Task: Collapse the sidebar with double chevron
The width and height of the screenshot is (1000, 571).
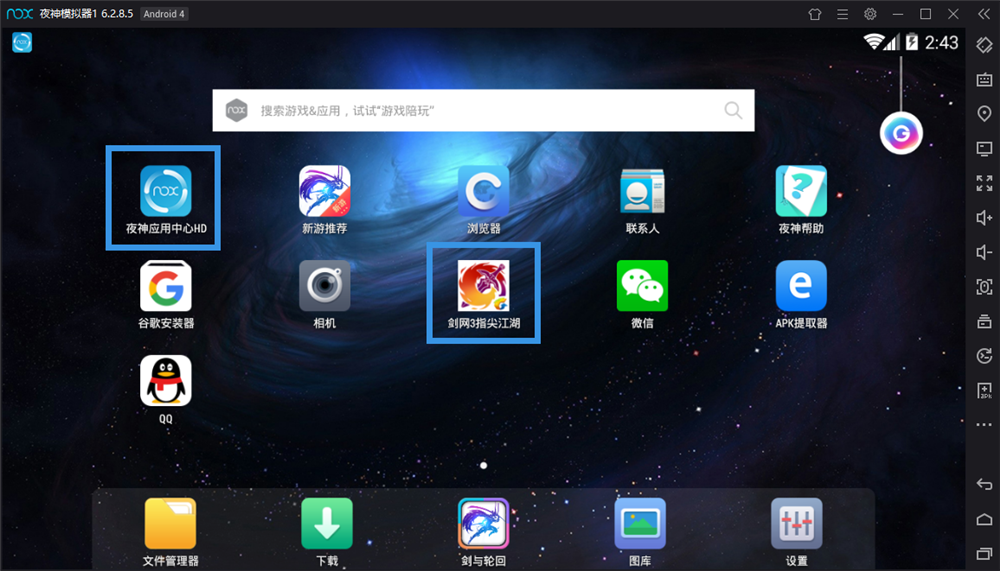Action: click(984, 14)
